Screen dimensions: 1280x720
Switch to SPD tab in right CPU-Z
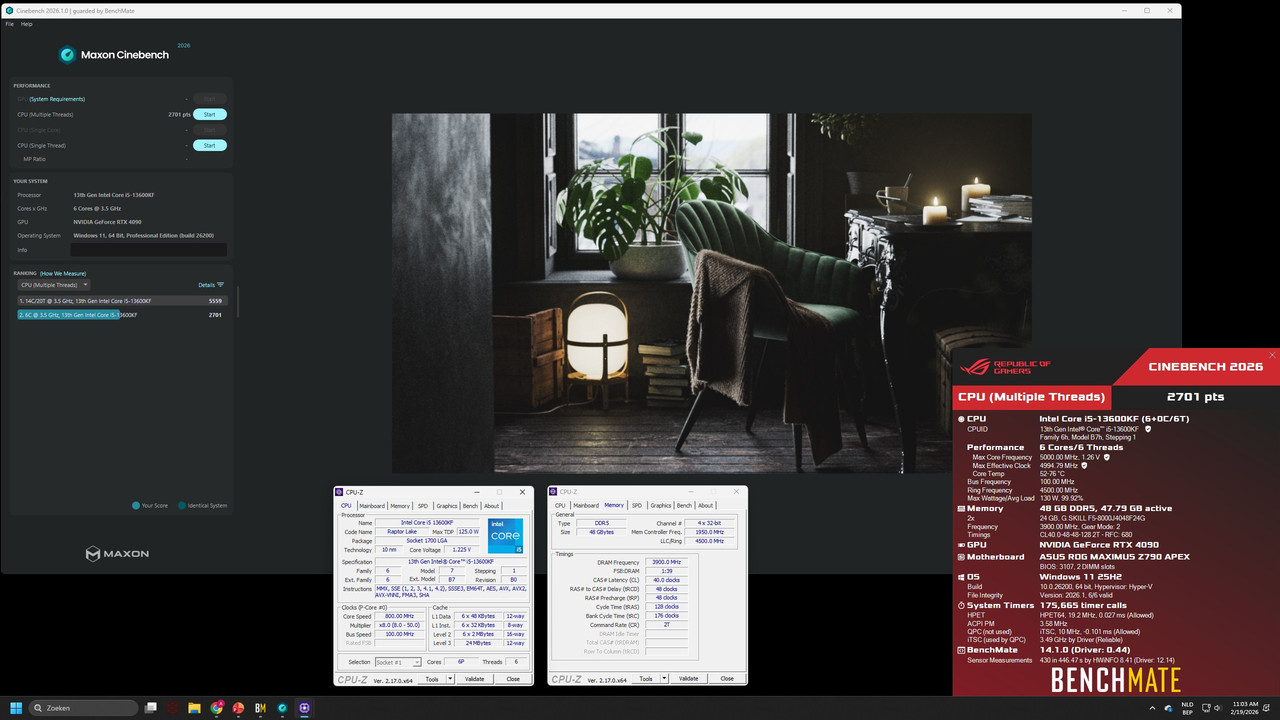coord(637,506)
